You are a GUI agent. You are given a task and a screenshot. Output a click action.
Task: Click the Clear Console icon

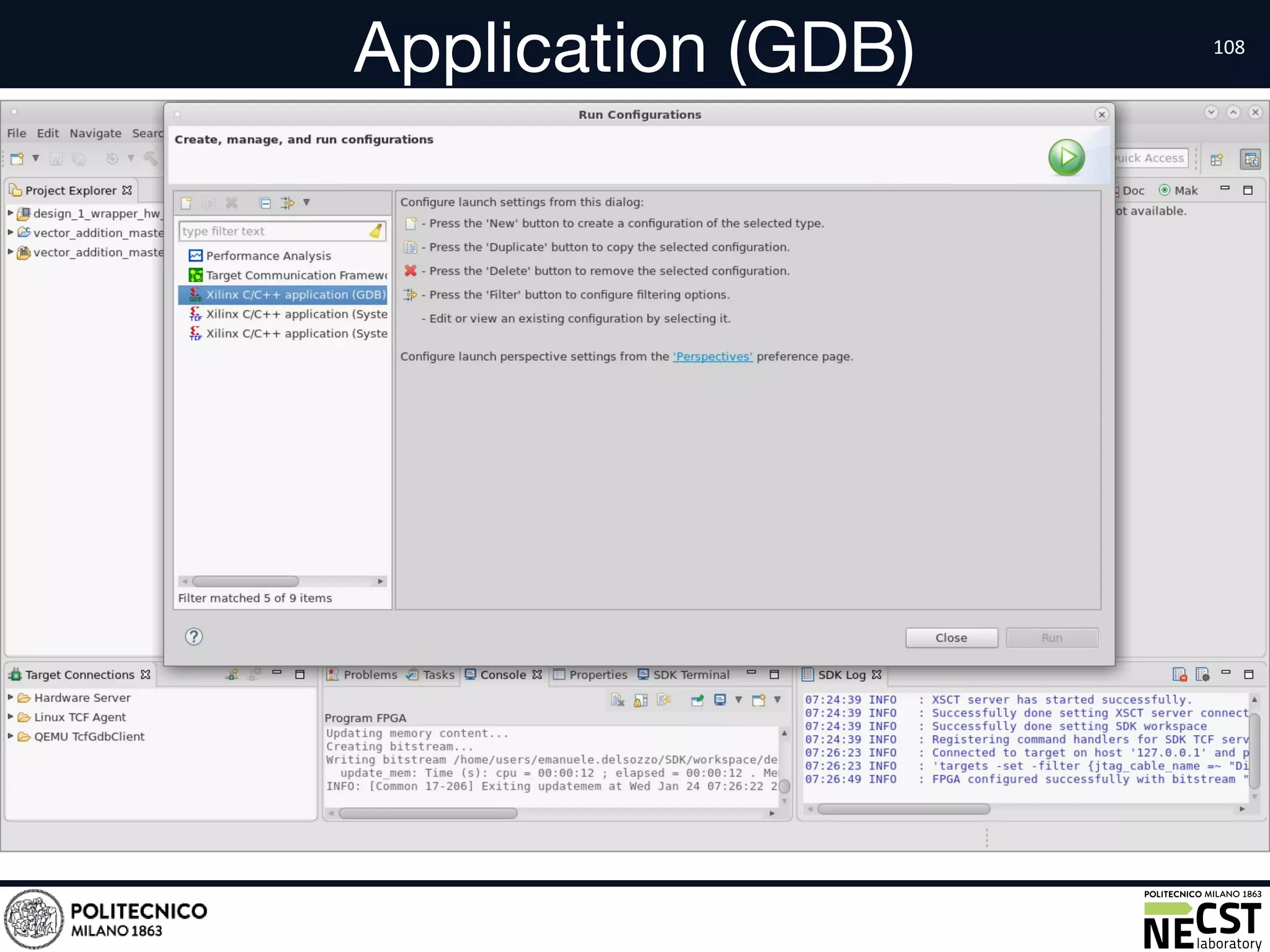tap(618, 700)
